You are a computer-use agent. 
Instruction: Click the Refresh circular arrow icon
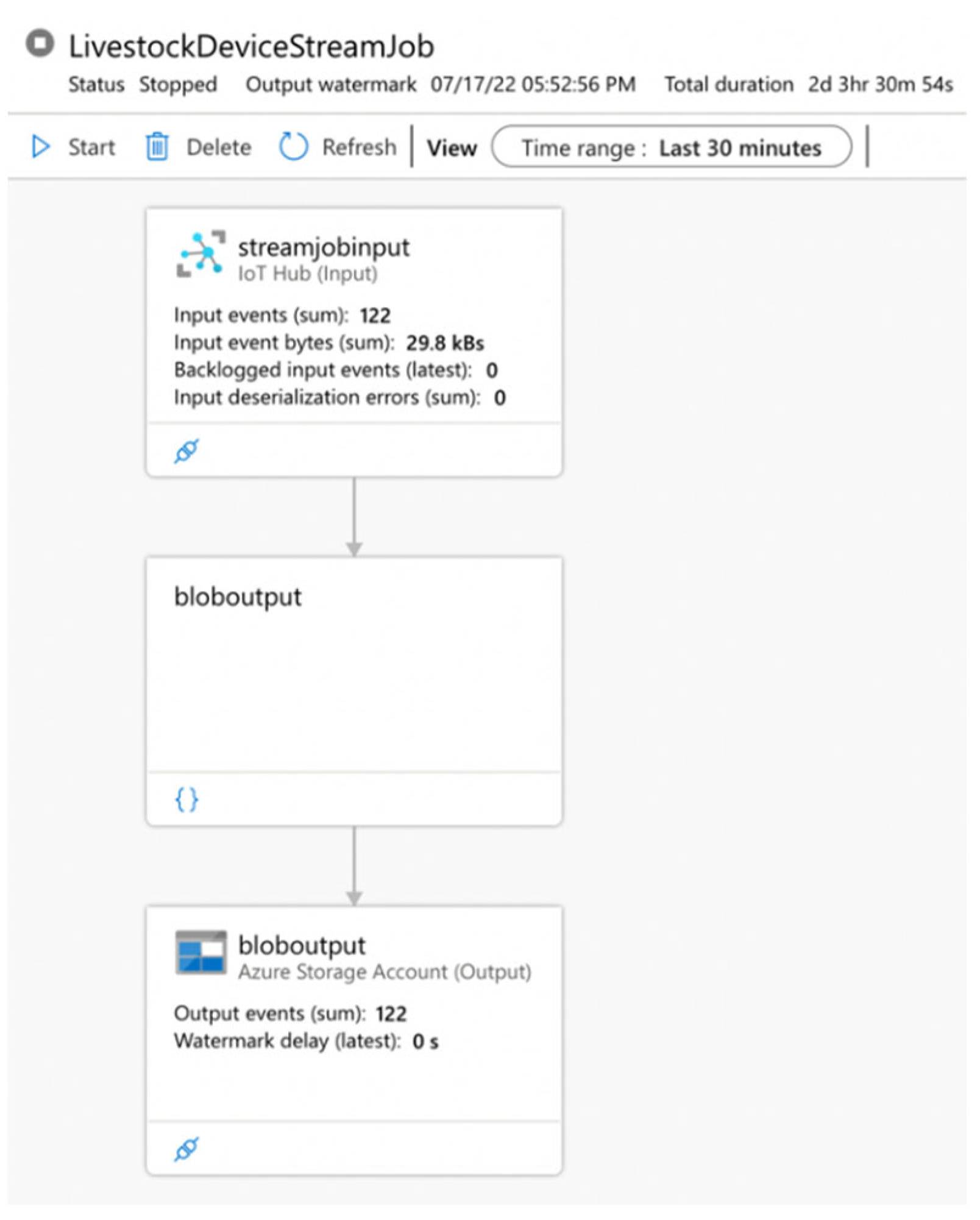(293, 147)
